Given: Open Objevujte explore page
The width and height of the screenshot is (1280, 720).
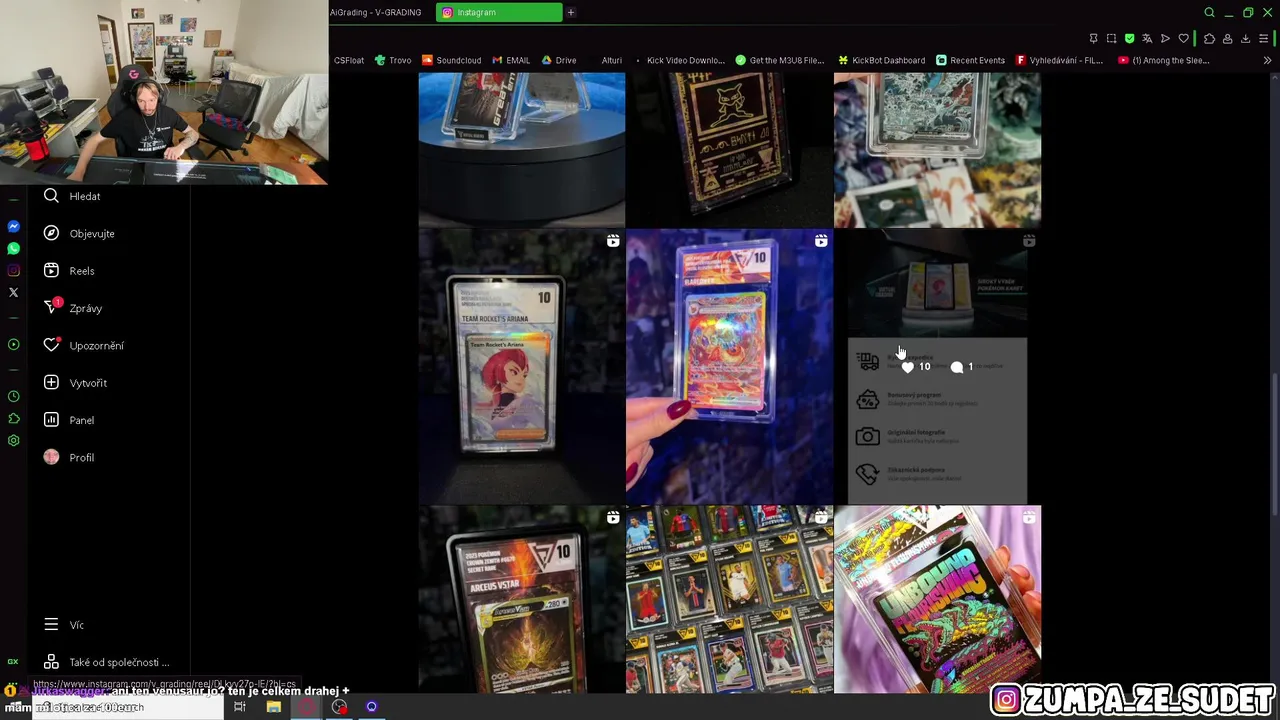Looking at the screenshot, I should click(79, 233).
